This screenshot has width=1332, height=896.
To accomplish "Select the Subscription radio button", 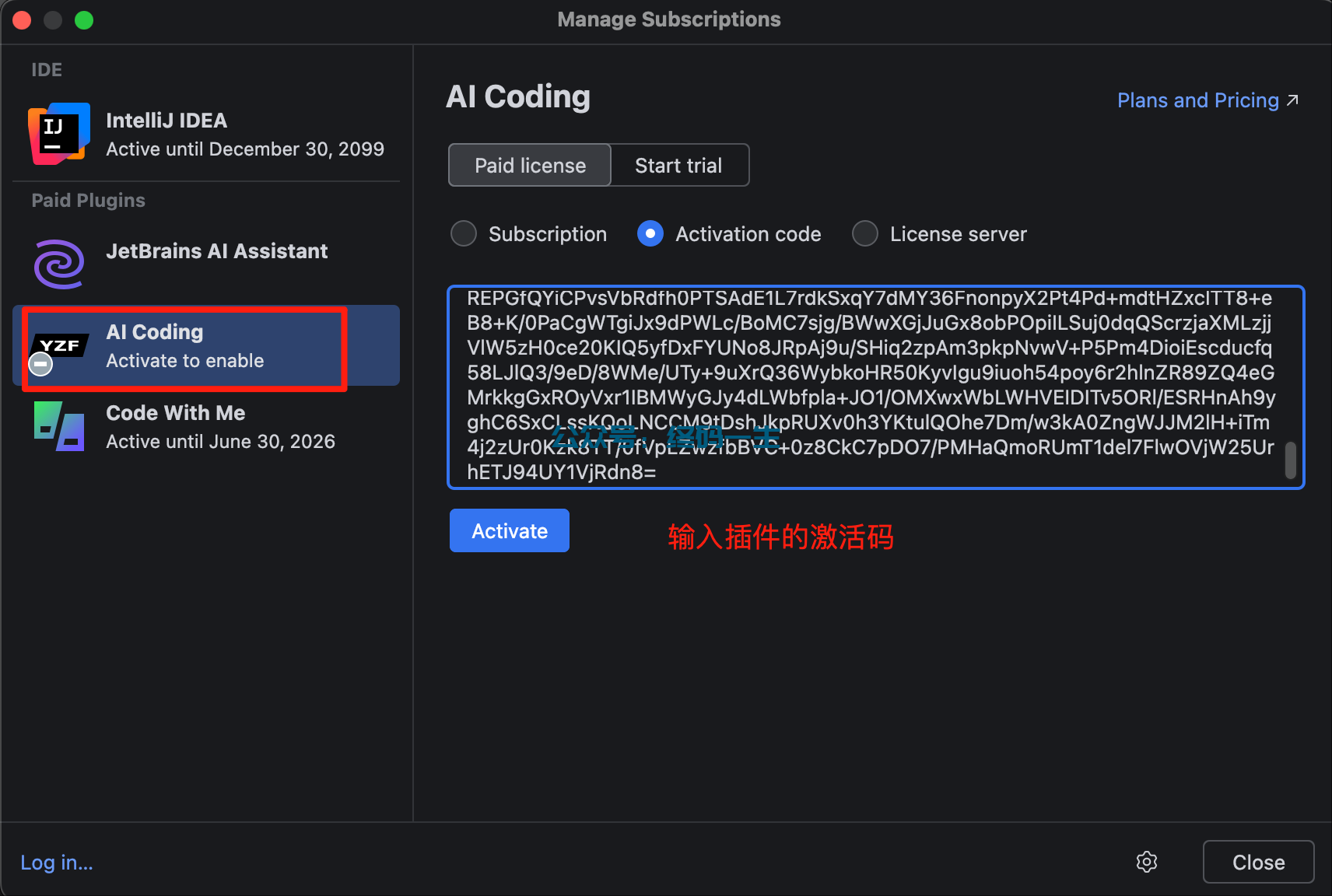I will [x=464, y=233].
